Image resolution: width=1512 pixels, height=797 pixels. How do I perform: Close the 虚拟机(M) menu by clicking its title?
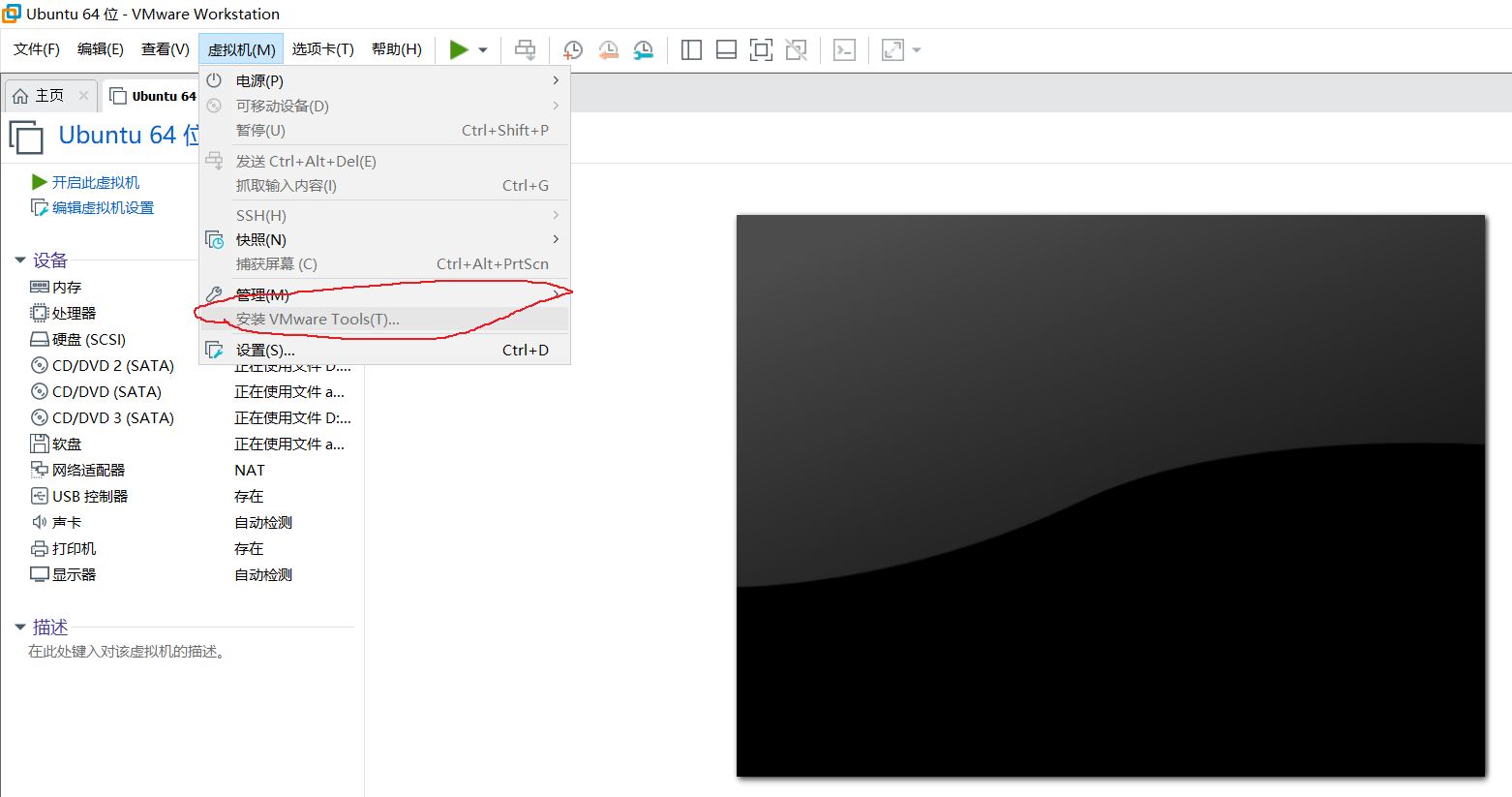pos(241,49)
